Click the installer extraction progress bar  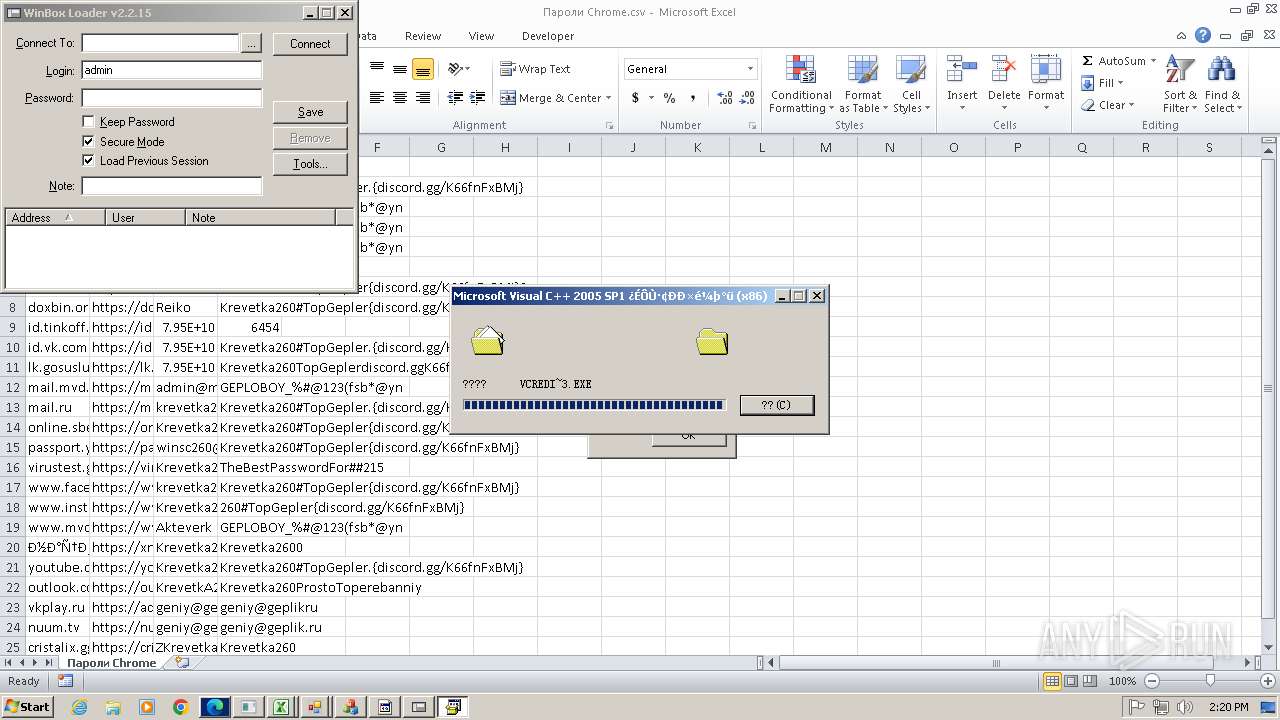point(594,405)
